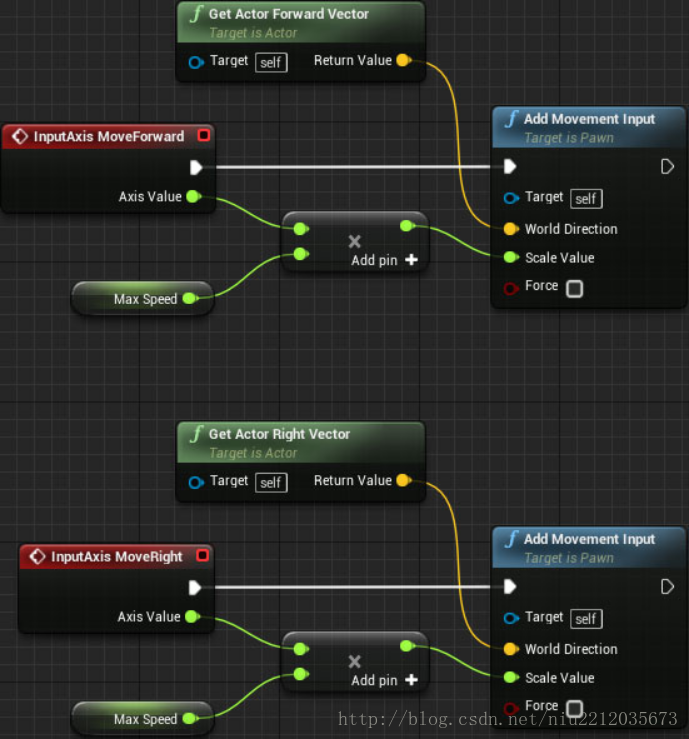
Task: Click the lower Add Movement Input World Direction pin
Action: [x=511, y=649]
